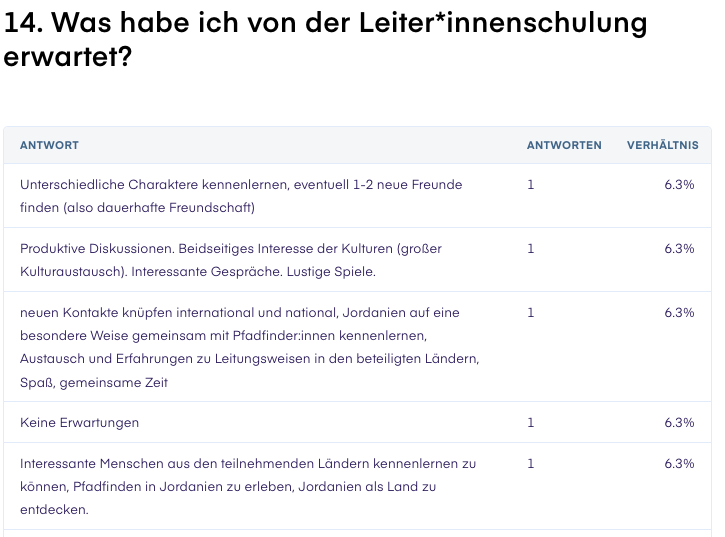Click the text 'Spaß, gemeinsame Zeit'
This screenshot has width=725, height=537.
(x=94, y=383)
